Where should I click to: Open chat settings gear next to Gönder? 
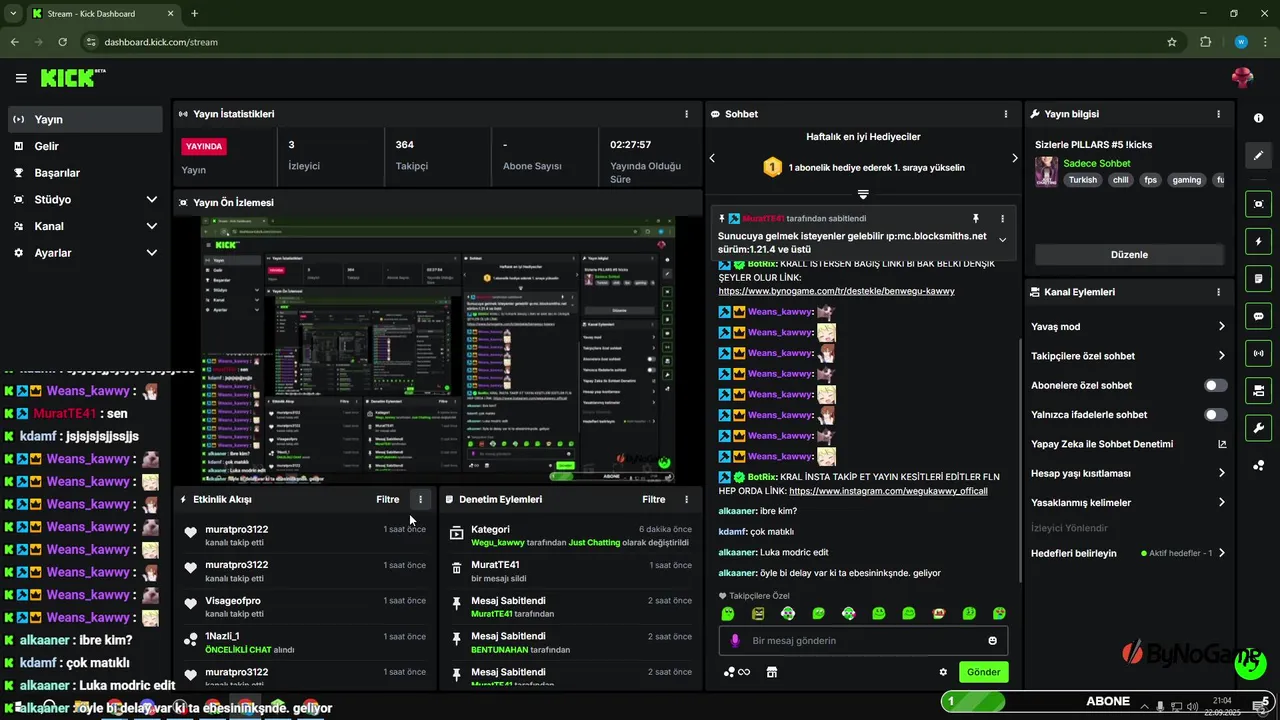[x=942, y=672]
